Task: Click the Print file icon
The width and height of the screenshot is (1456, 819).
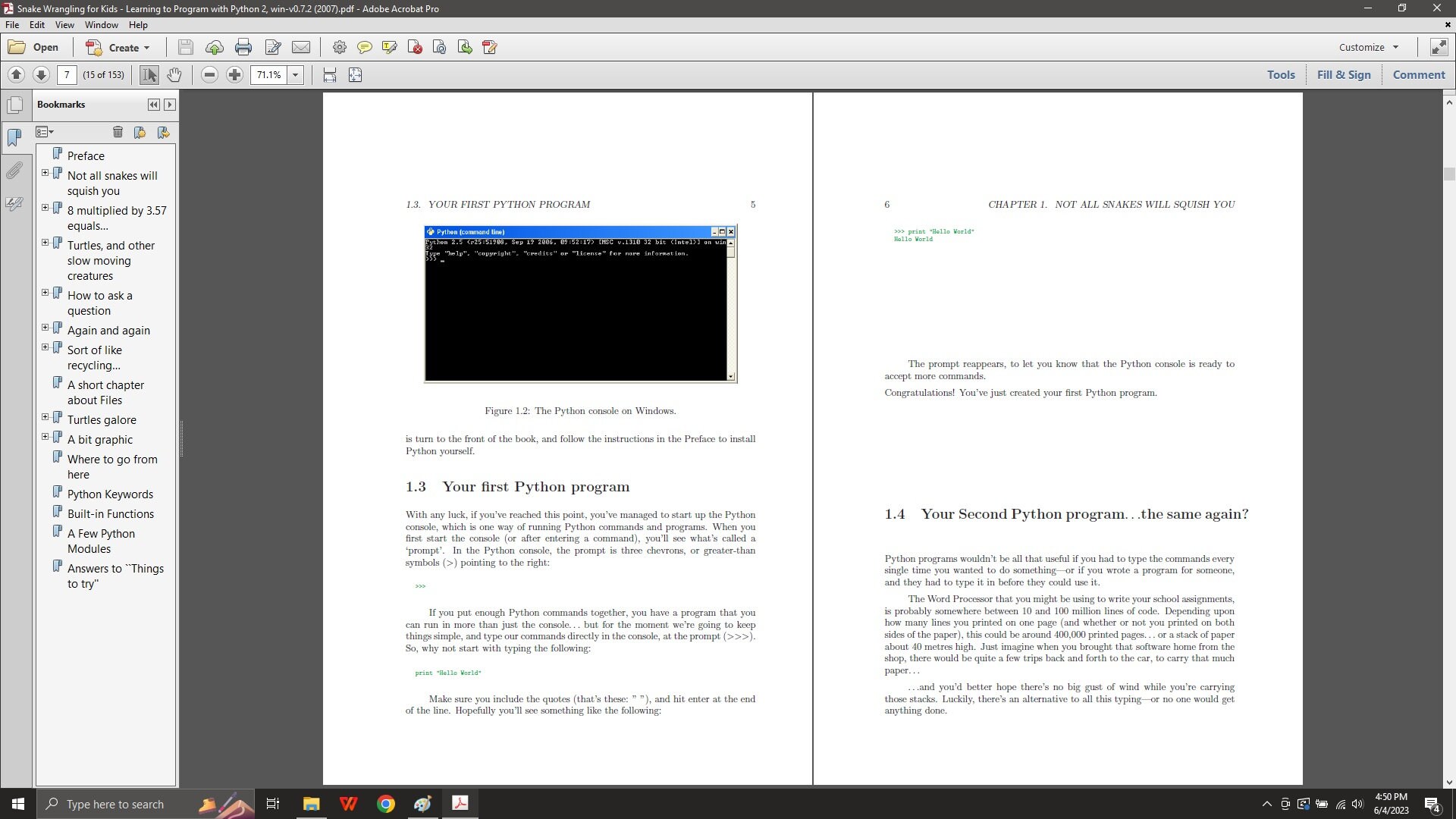Action: coord(243,47)
